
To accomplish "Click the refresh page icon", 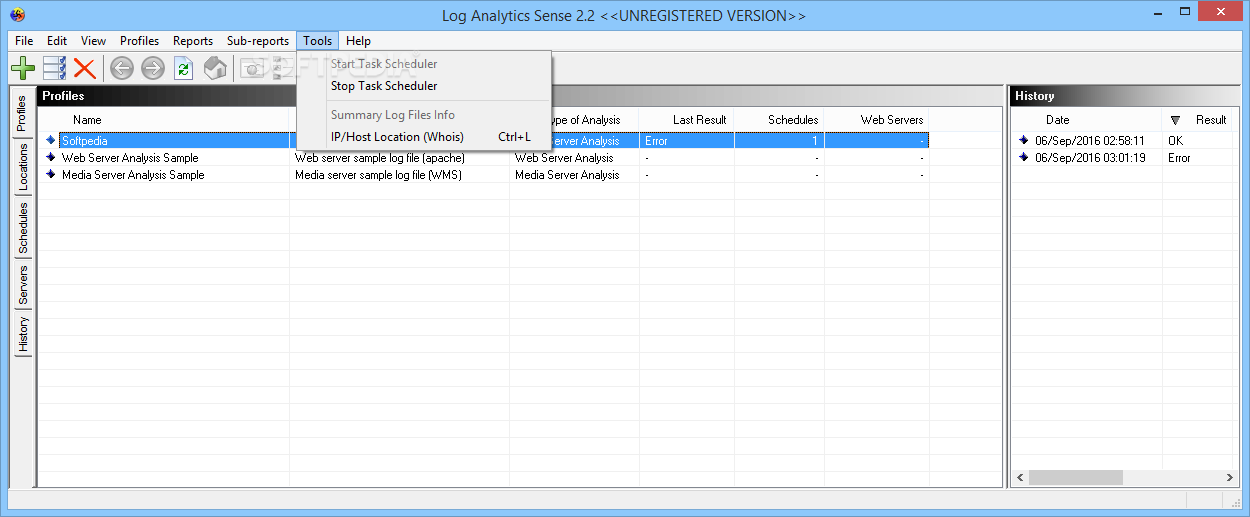I will coord(183,68).
